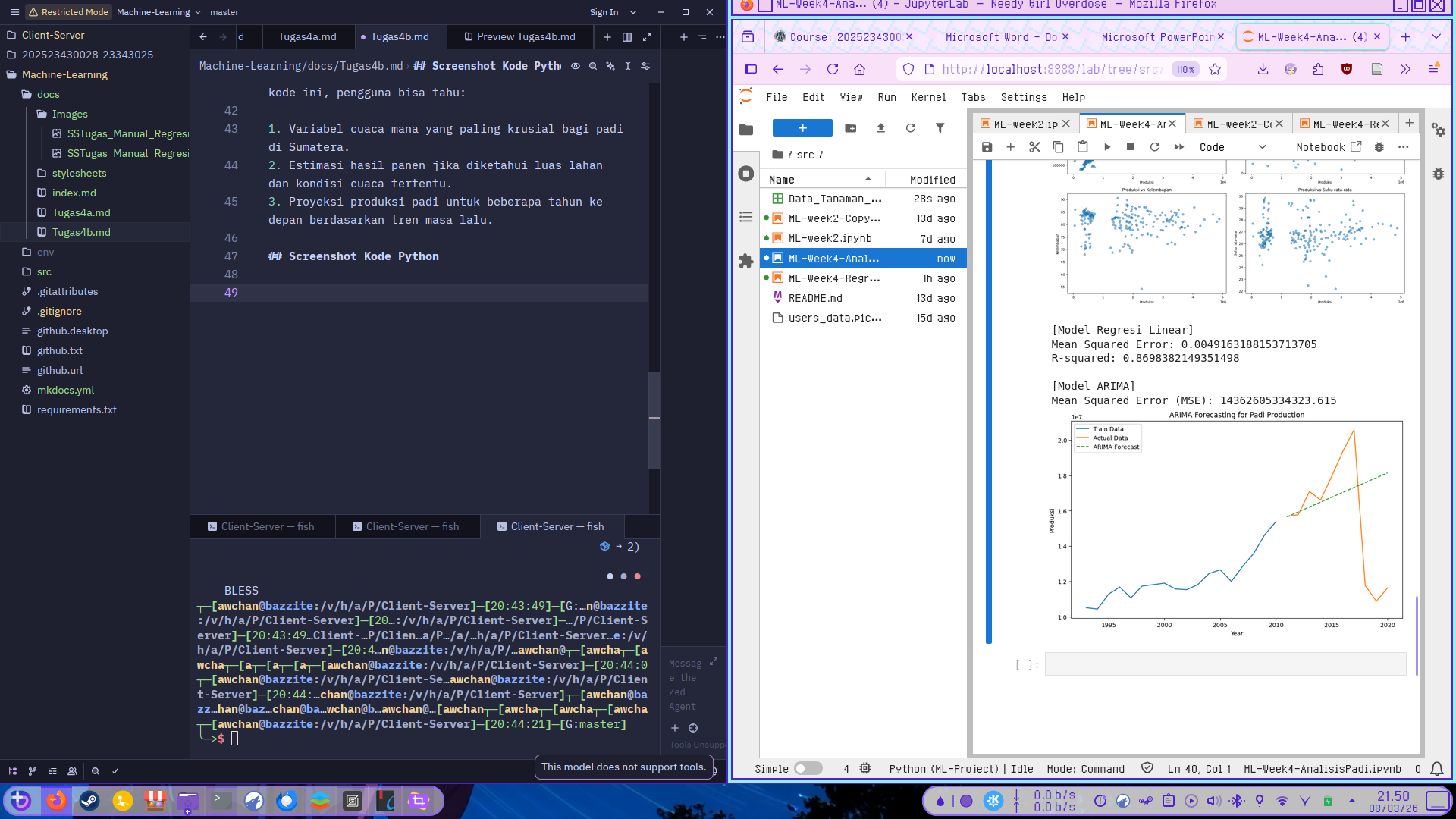Run the selected notebook cell
The height and width of the screenshot is (819, 1456).
[1106, 147]
